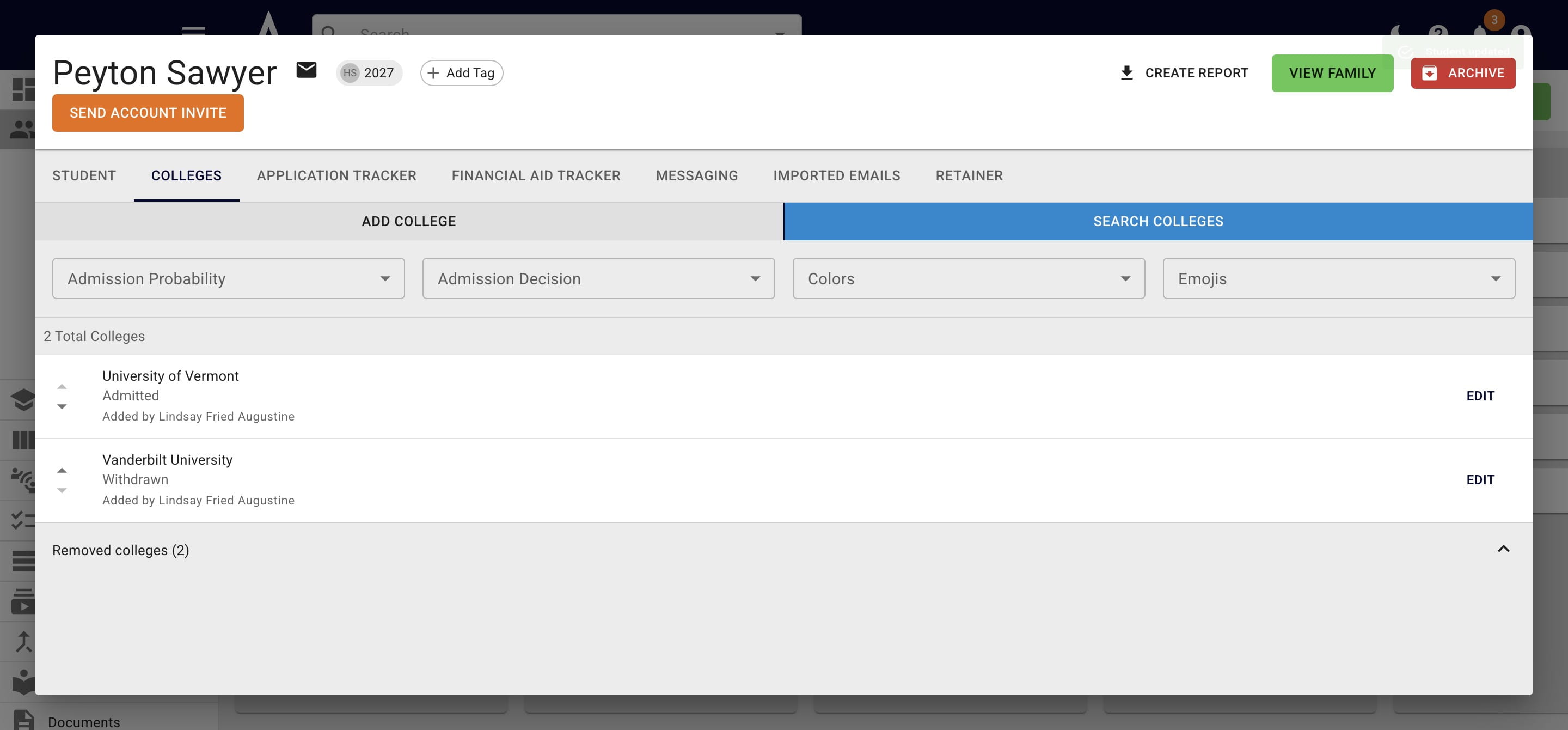Open the person-with-signal icon in background sidebar
The height and width of the screenshot is (730, 1568).
click(23, 480)
